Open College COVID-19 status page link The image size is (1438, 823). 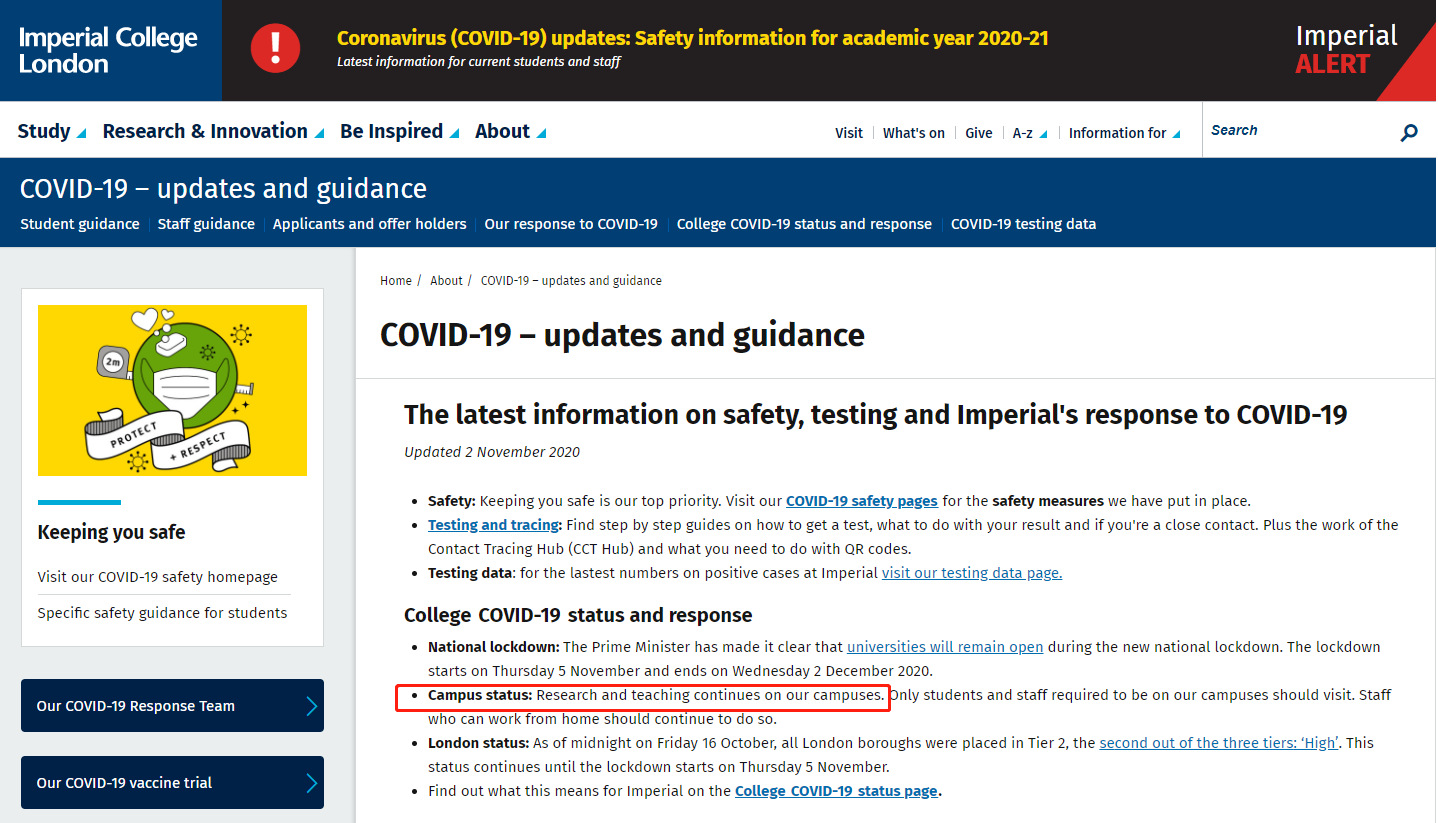[x=836, y=791]
